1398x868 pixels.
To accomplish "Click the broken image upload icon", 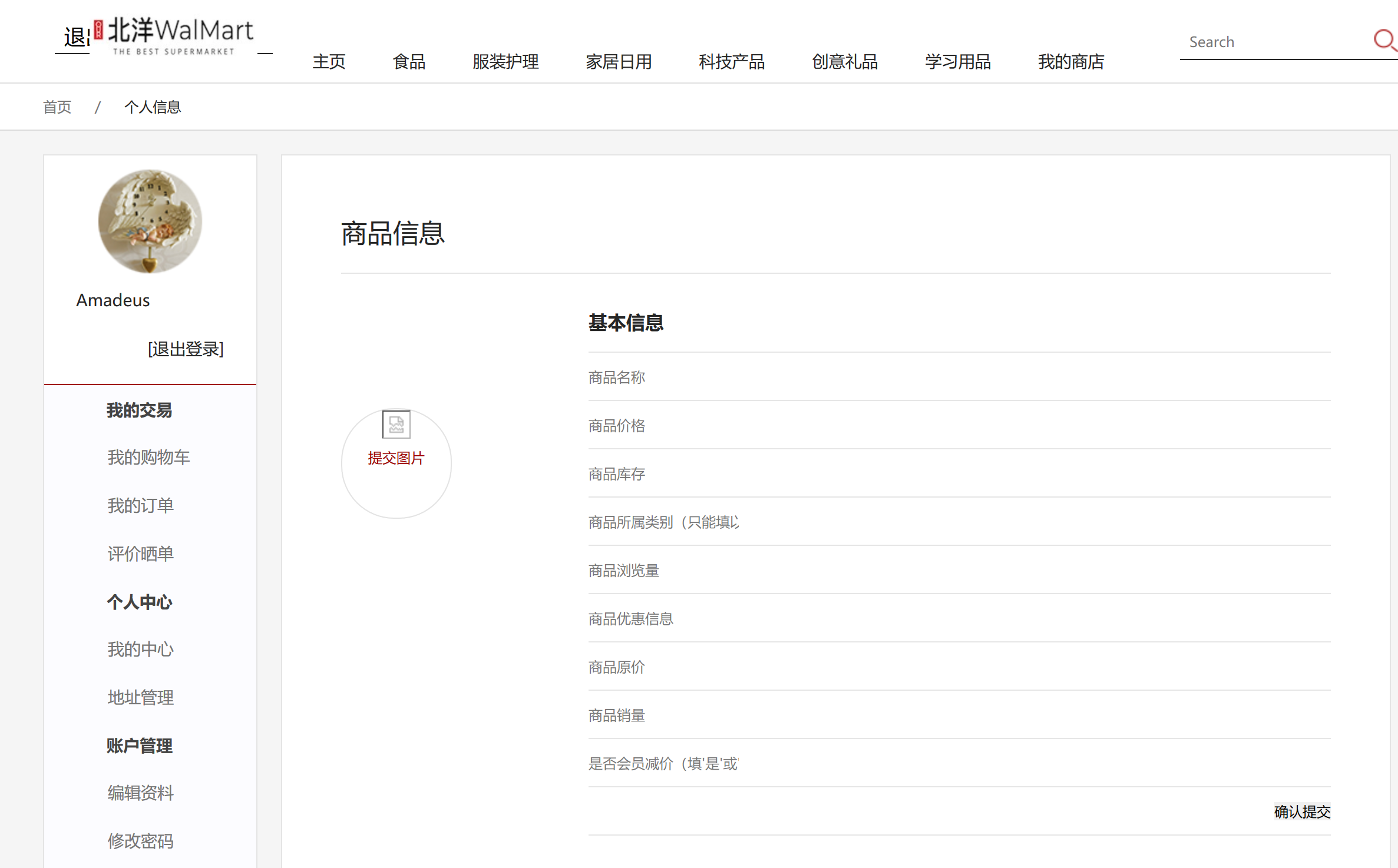I will 396,424.
